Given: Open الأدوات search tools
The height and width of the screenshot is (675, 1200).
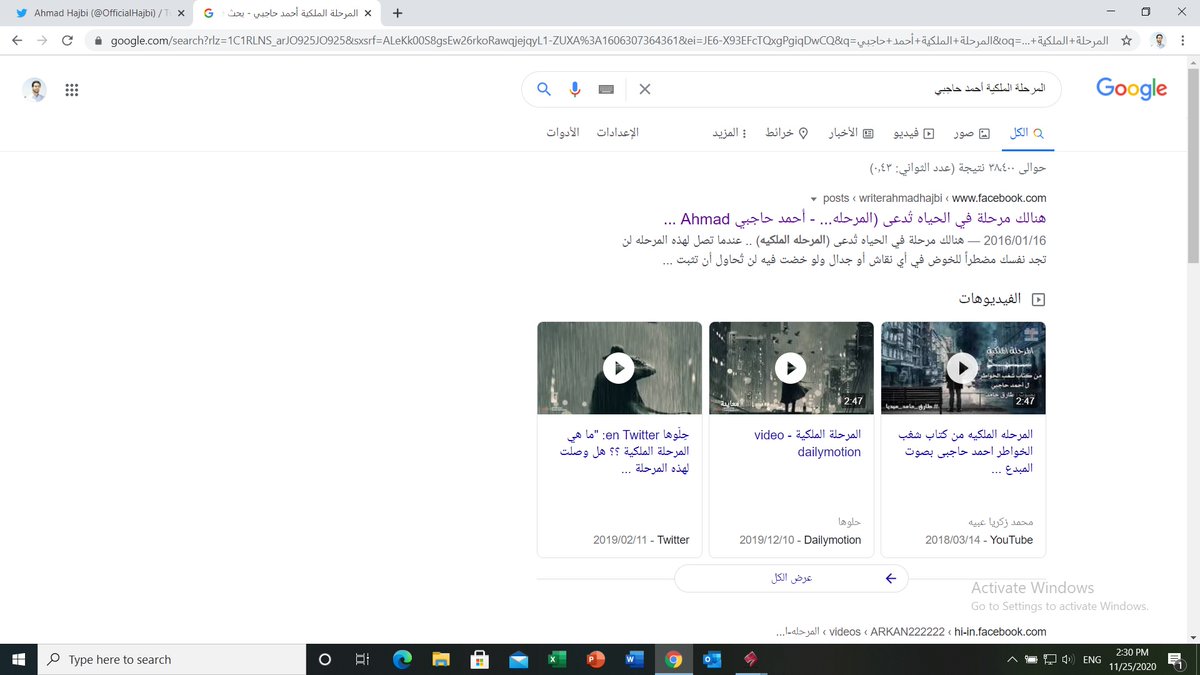Looking at the screenshot, I should click(562, 133).
